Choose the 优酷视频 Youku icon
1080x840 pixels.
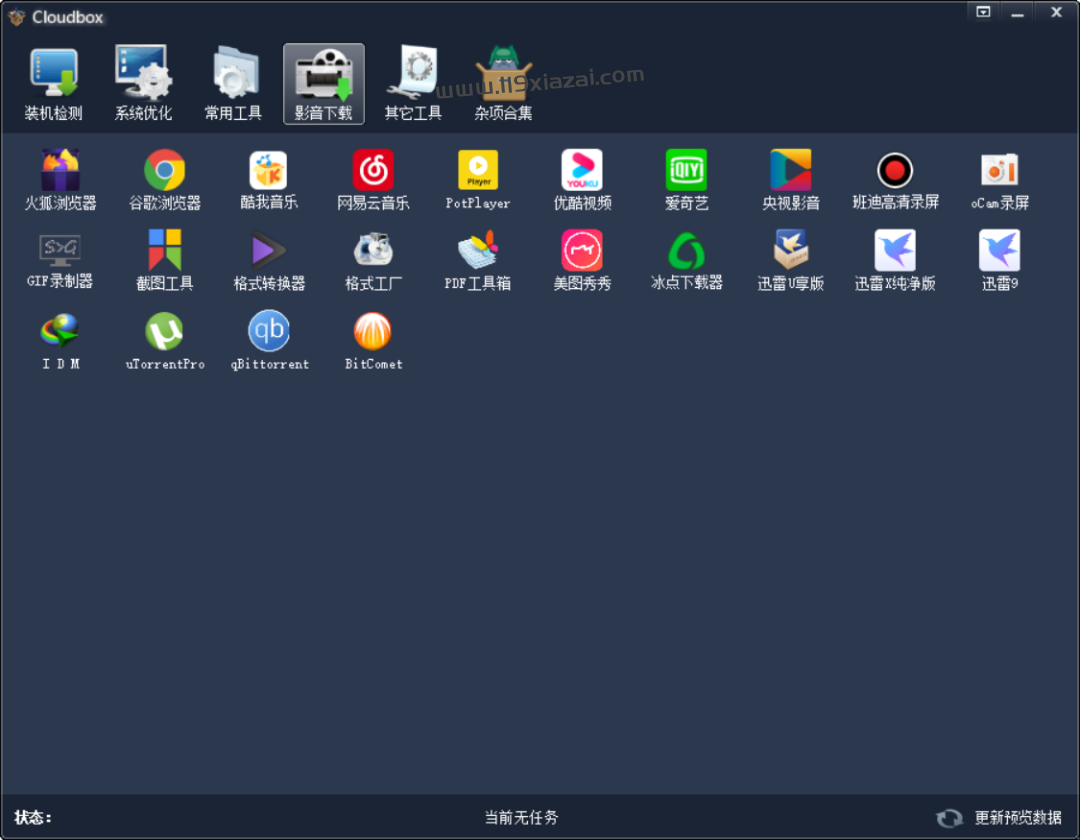(582, 169)
